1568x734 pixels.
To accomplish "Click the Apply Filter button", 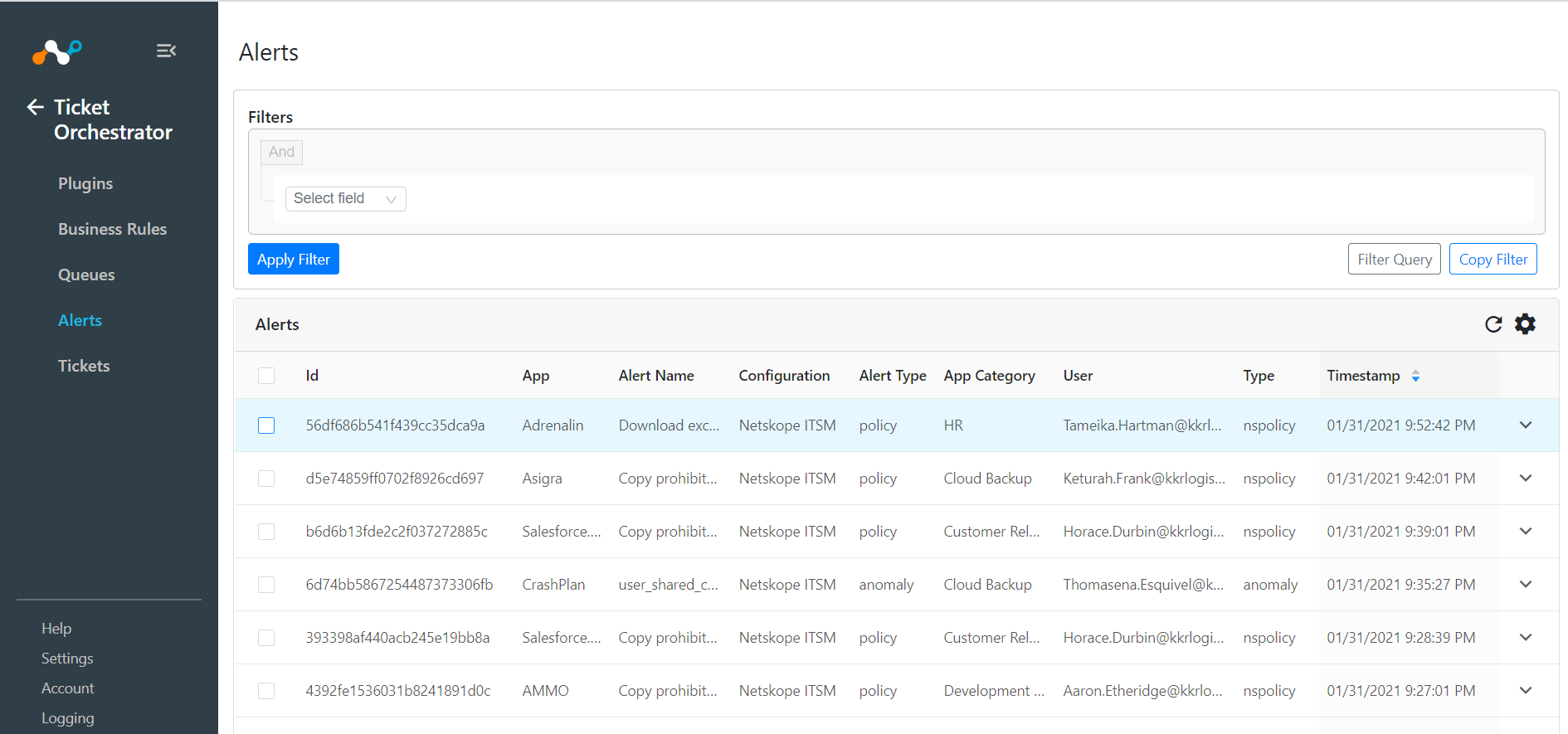I will click(294, 259).
